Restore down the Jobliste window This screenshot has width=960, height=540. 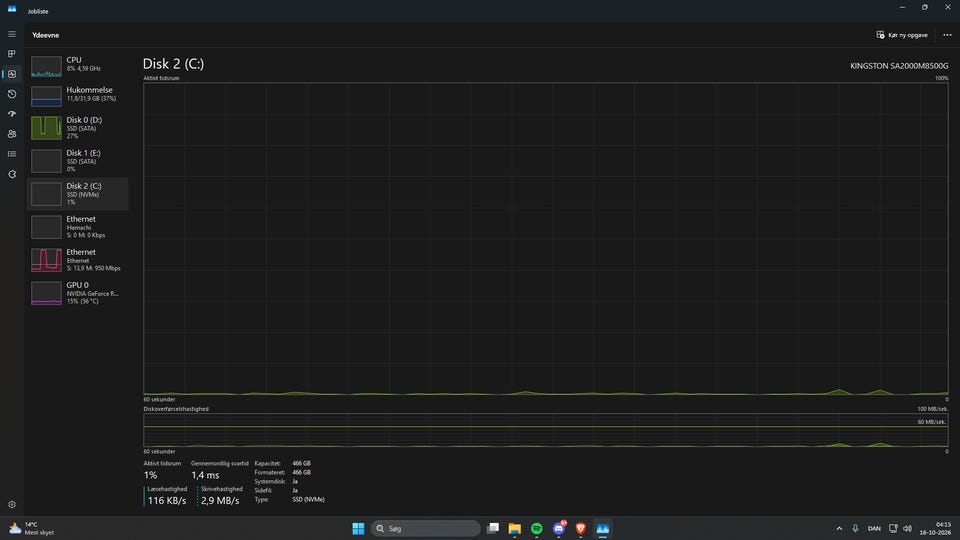[924, 7]
